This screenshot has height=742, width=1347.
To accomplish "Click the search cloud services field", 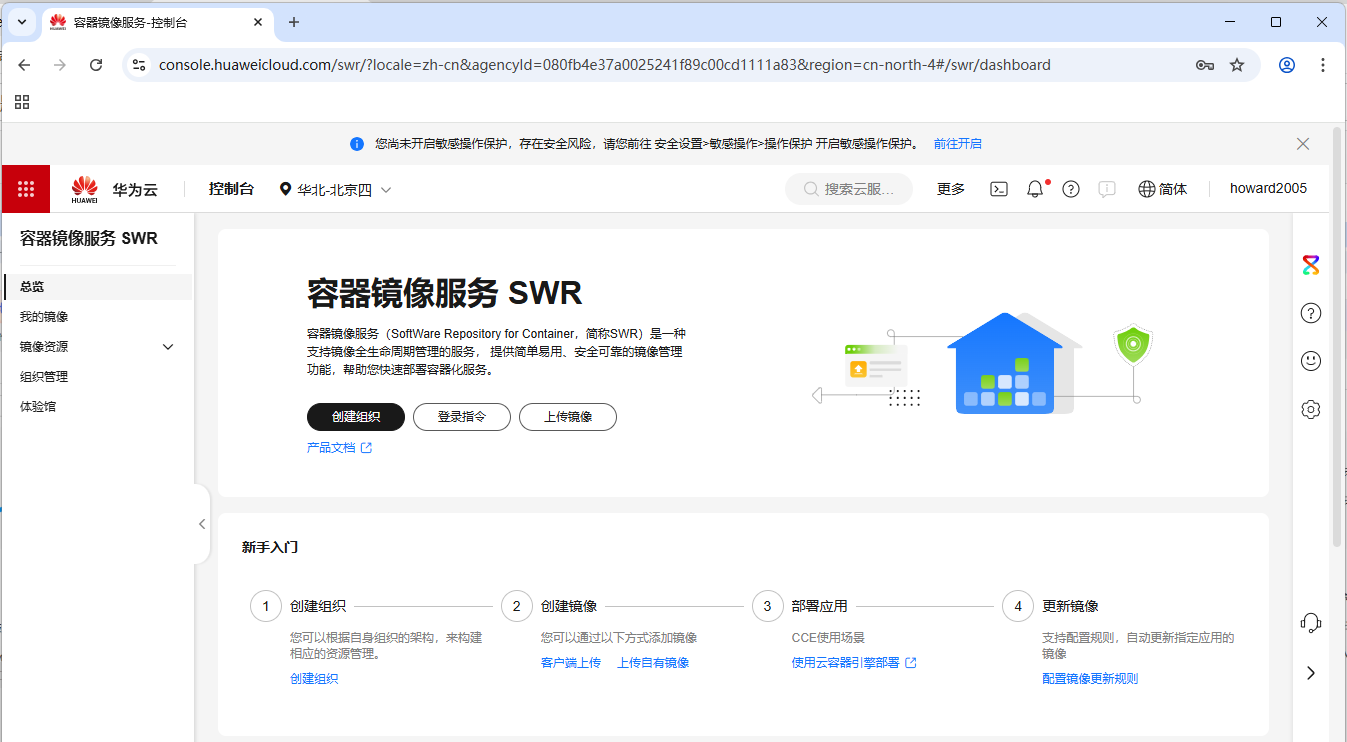I will 849,189.
